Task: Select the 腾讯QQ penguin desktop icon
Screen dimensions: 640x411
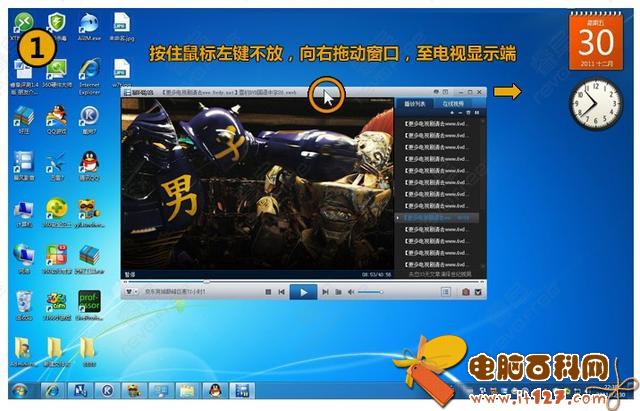Action: [x=89, y=166]
